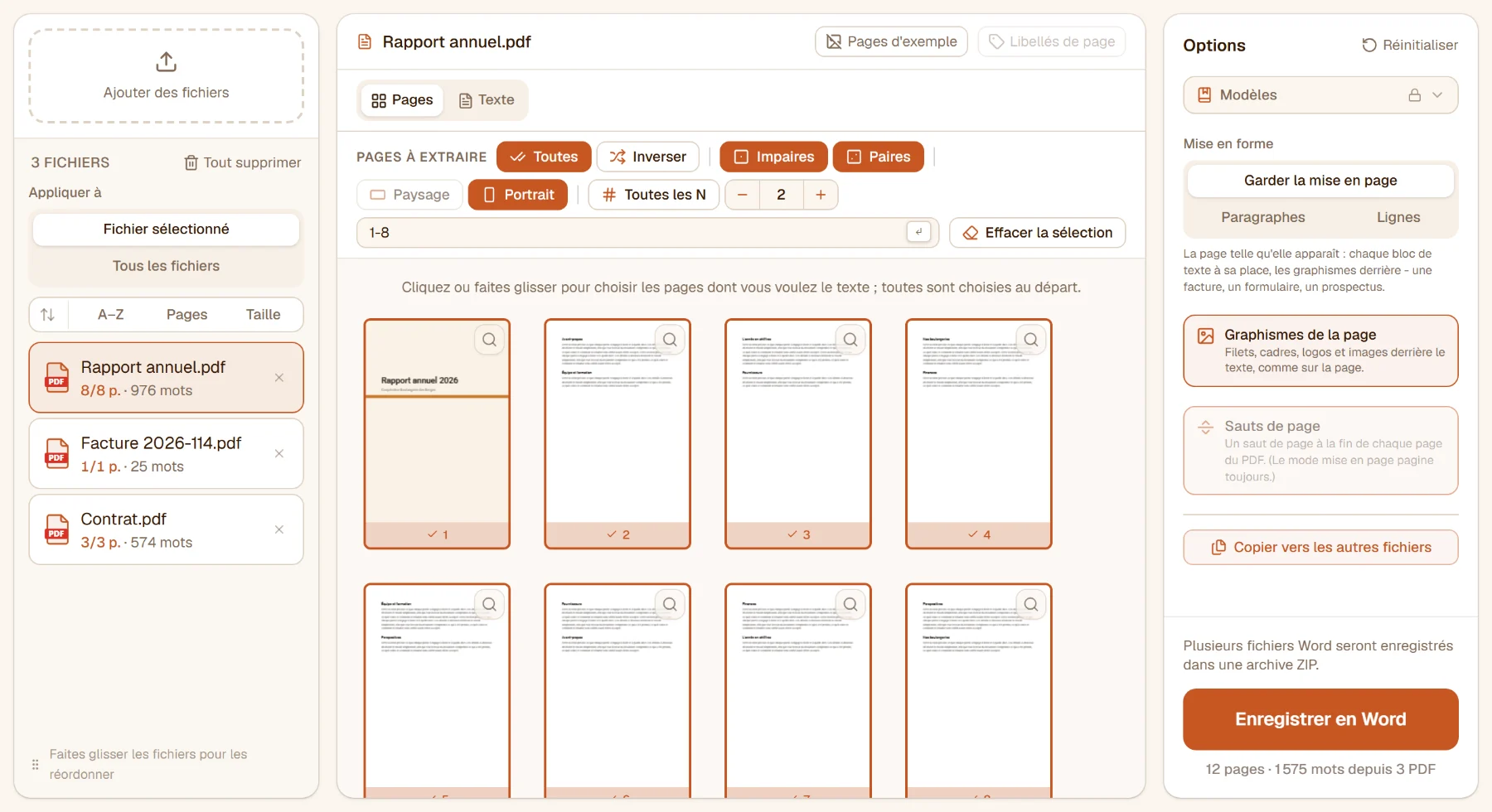Select Garder la mise en page

click(1320, 181)
